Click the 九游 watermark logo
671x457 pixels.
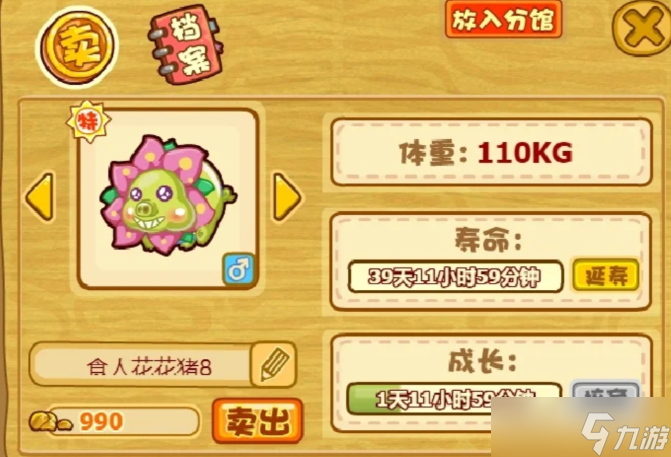coord(625,433)
